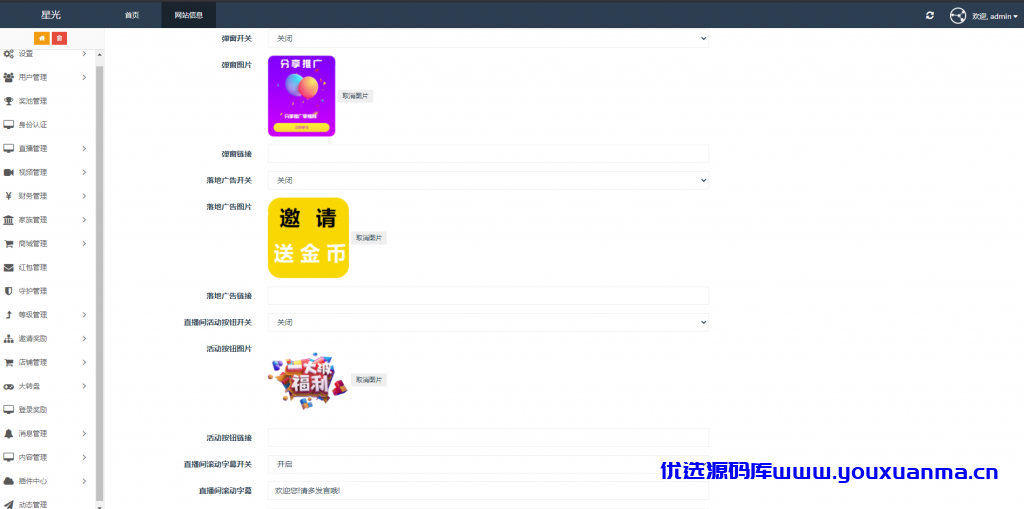Expand 消息管理 using its chevron

[x=84, y=433]
